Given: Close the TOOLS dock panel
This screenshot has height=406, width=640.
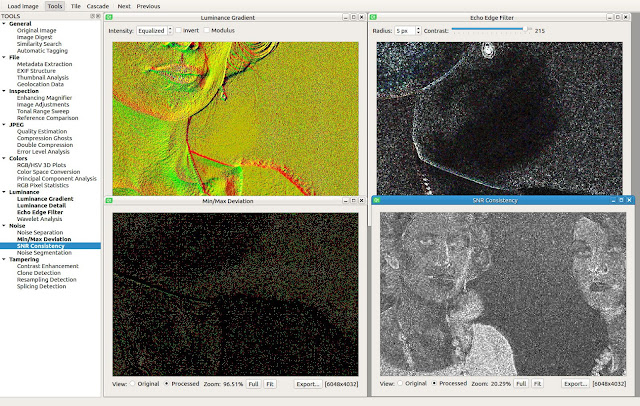Looking at the screenshot, I should click(x=98, y=16).
